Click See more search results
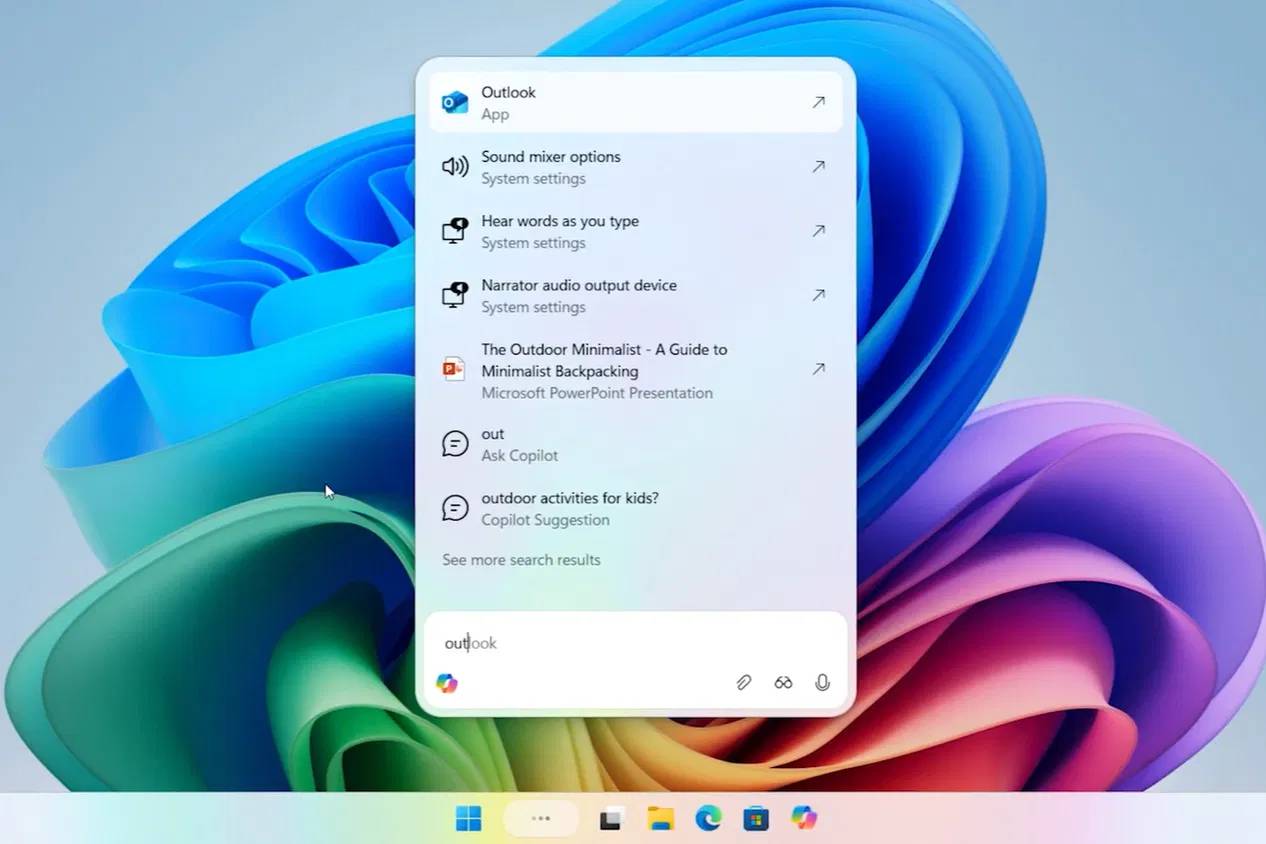Viewport: 1266px width, 844px height. click(521, 560)
